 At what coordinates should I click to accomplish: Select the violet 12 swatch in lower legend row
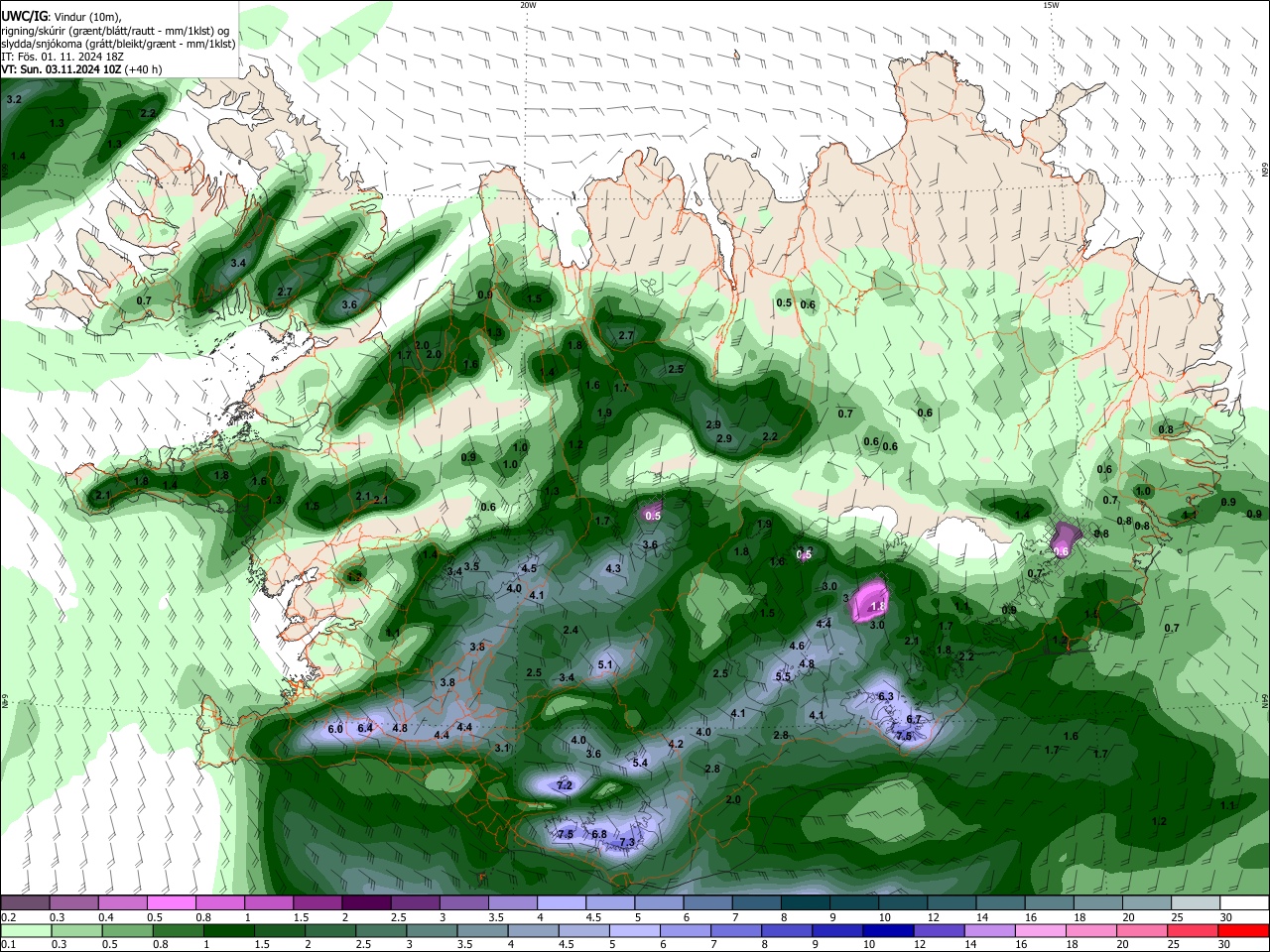tap(940, 931)
